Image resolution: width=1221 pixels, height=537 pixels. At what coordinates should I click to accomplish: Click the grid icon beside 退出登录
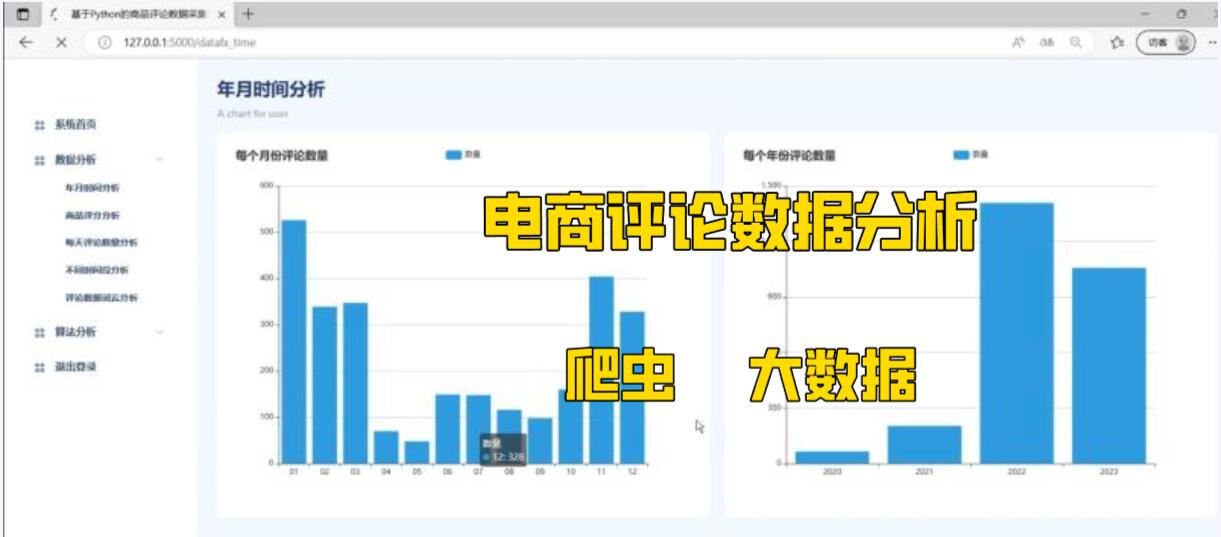[40, 367]
